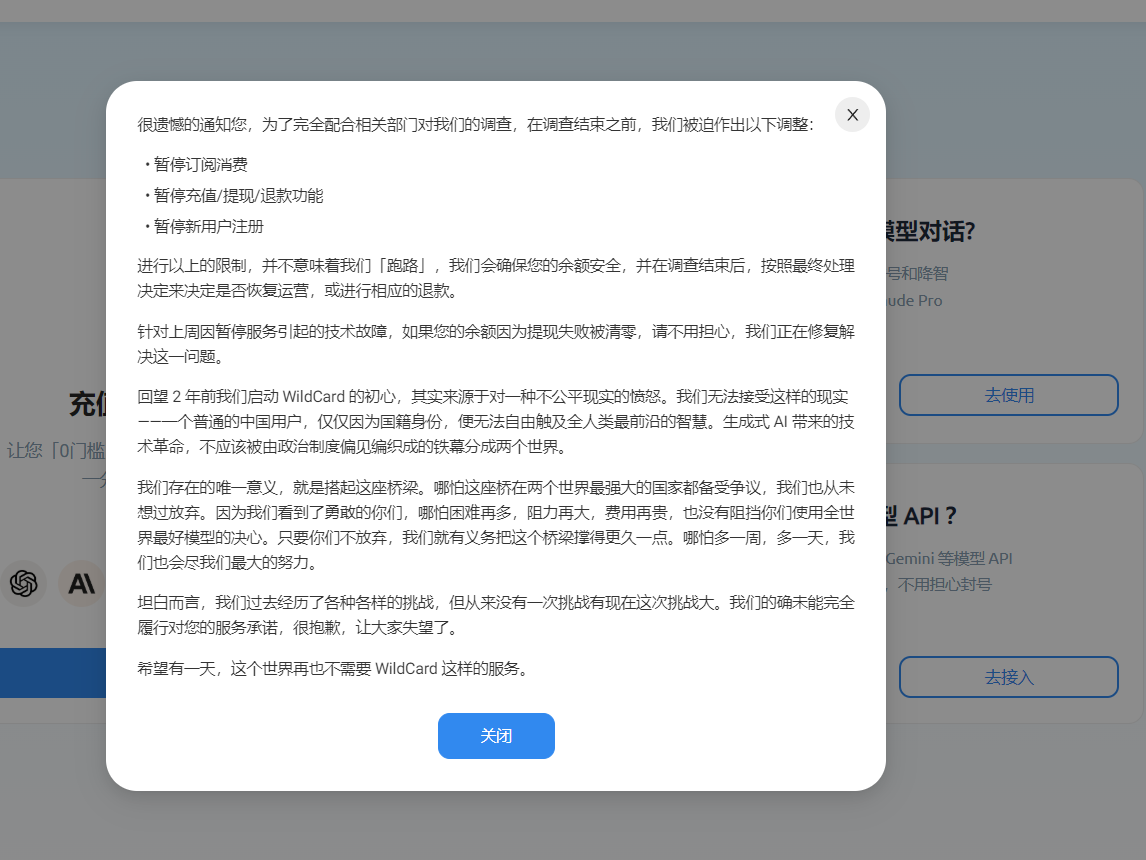The width and height of the screenshot is (1146, 860).
Task: Click the paragraph starting 针对上周因暂停服务
Action: pos(496,343)
